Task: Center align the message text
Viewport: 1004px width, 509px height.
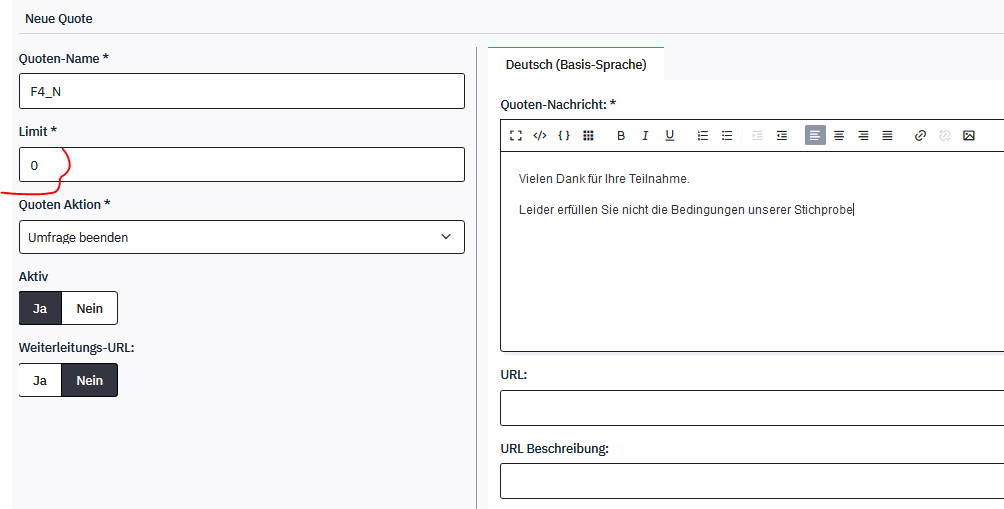Action: (x=839, y=135)
